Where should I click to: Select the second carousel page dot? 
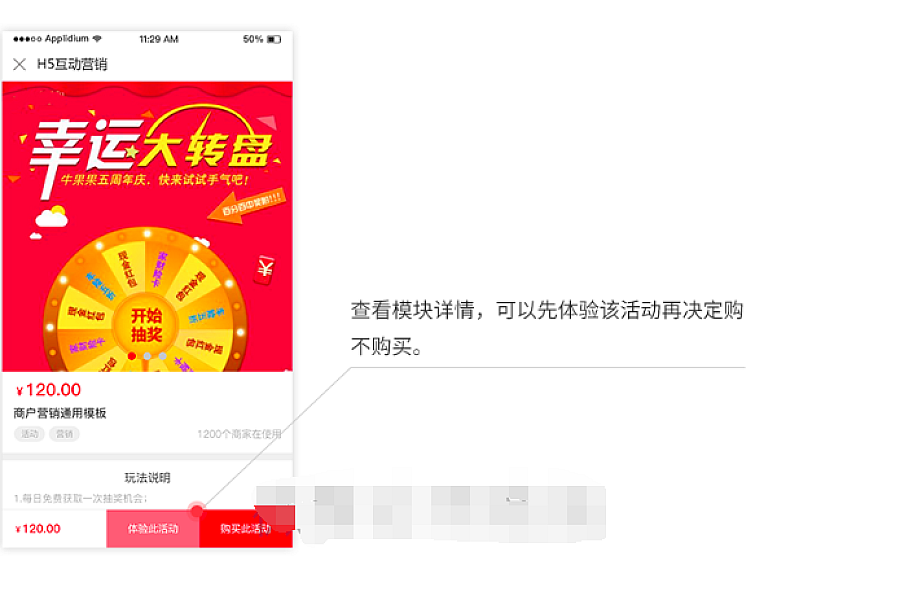(x=148, y=357)
